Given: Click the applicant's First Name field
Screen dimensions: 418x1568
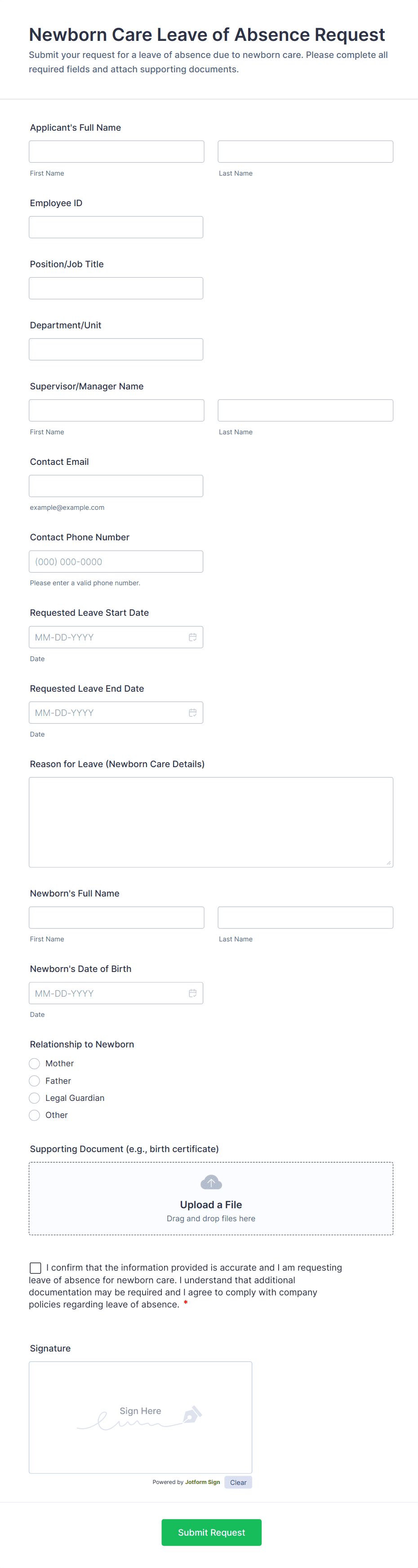Looking at the screenshot, I should [116, 151].
